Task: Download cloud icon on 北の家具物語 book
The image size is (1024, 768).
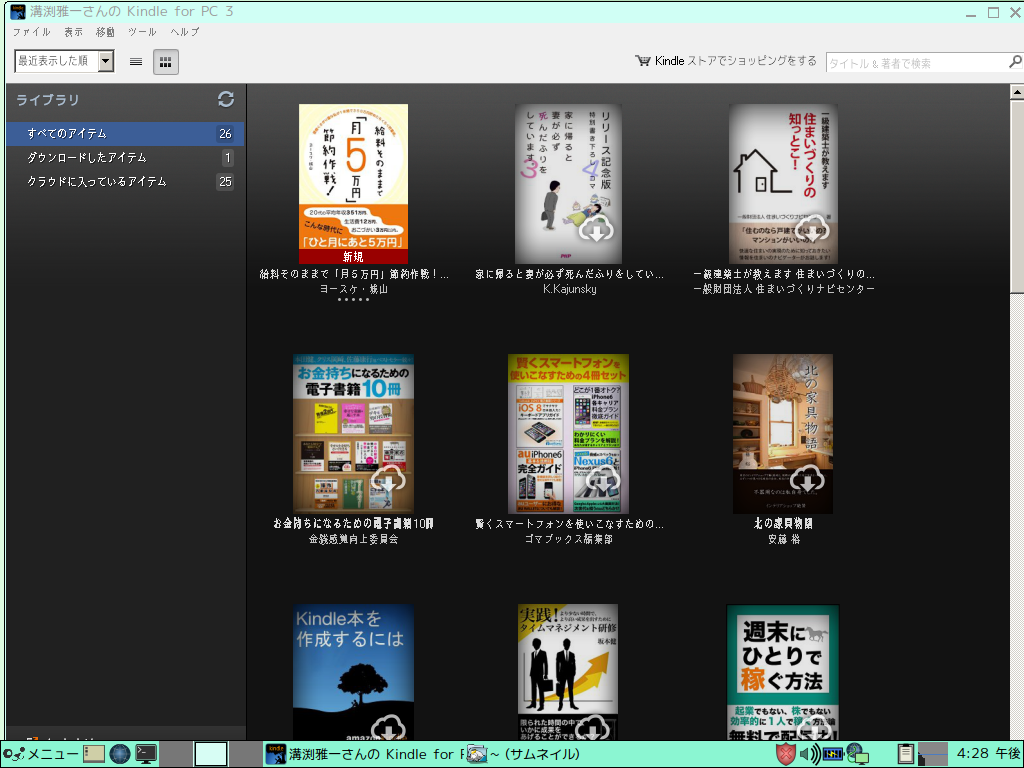Action: (x=807, y=479)
